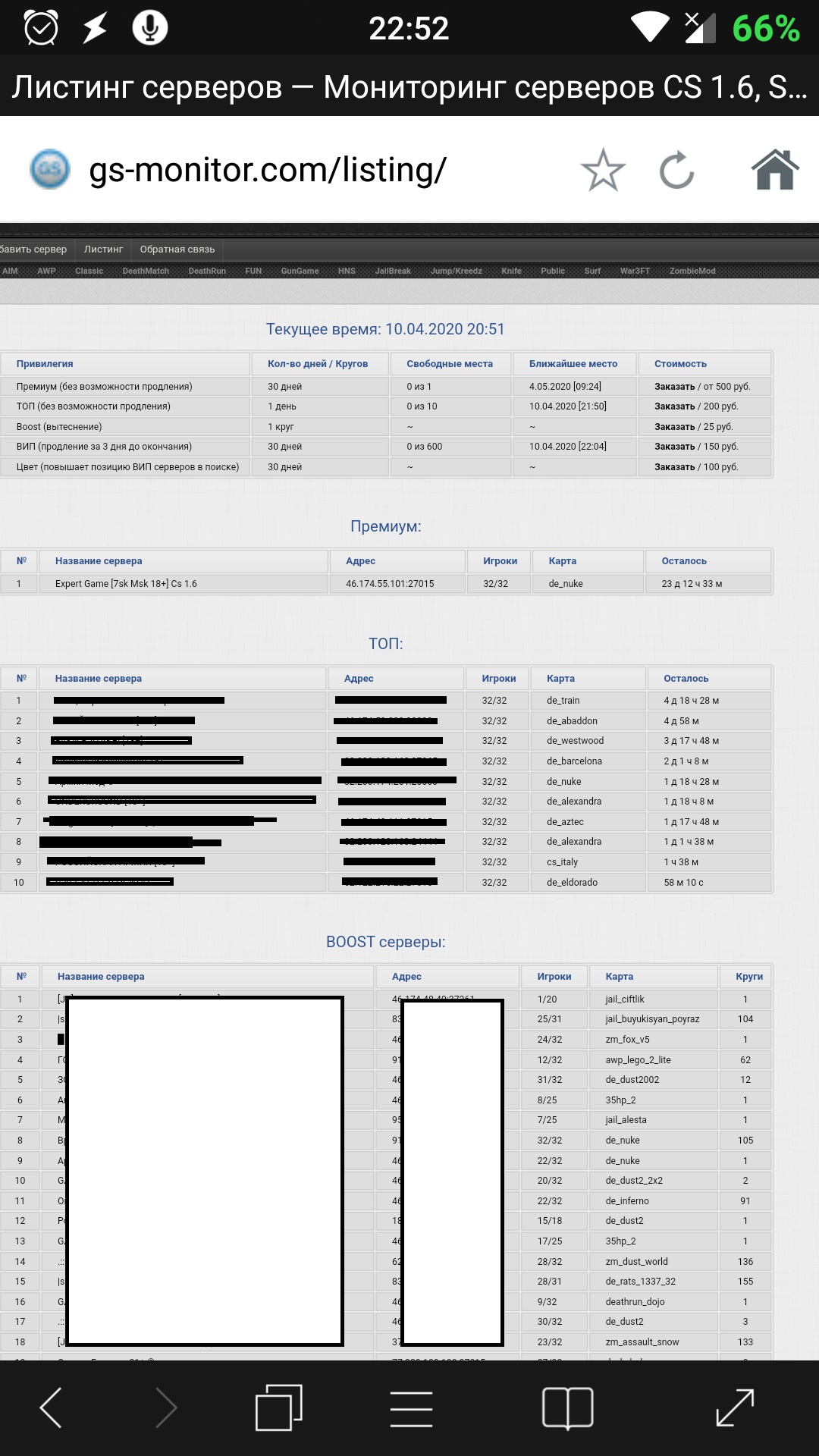Reload the page with the refresh icon

[x=677, y=170]
